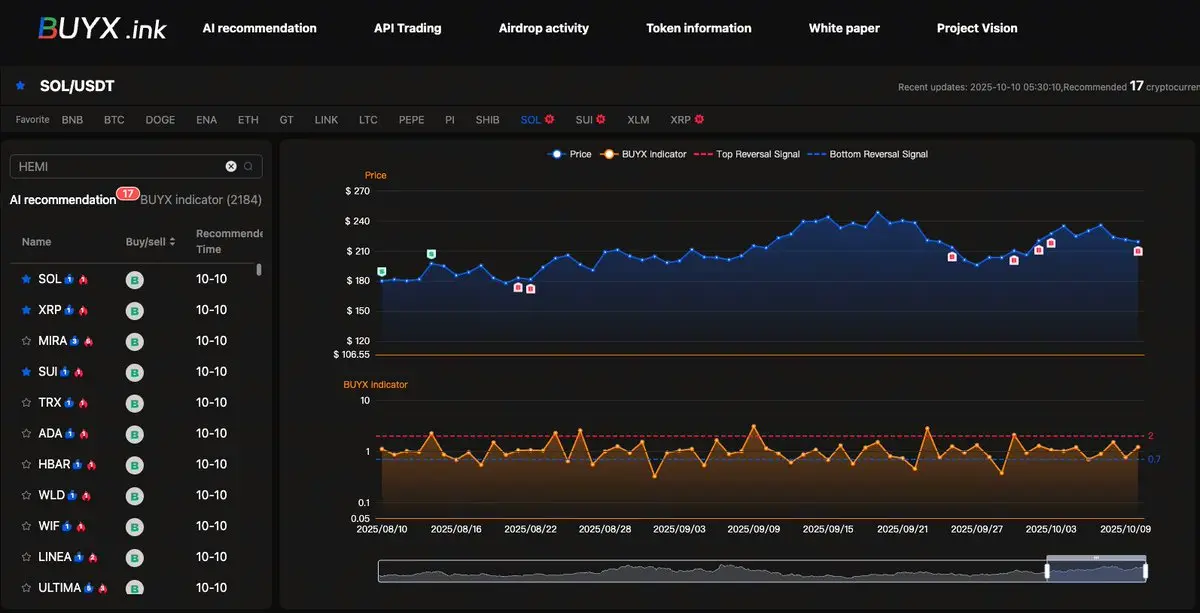This screenshot has height=613, width=1200.
Task: Click the buy badge in the MIRA row
Action: (x=133, y=342)
